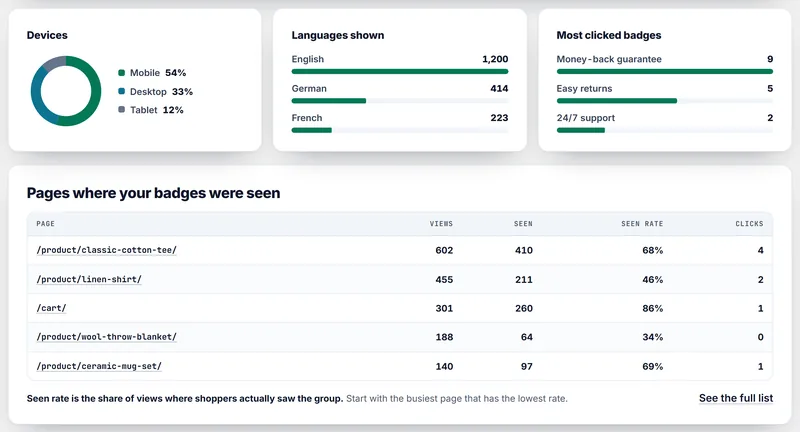Click the Money-back guarantee bar
This screenshot has width=800, height=432.
point(664,71)
